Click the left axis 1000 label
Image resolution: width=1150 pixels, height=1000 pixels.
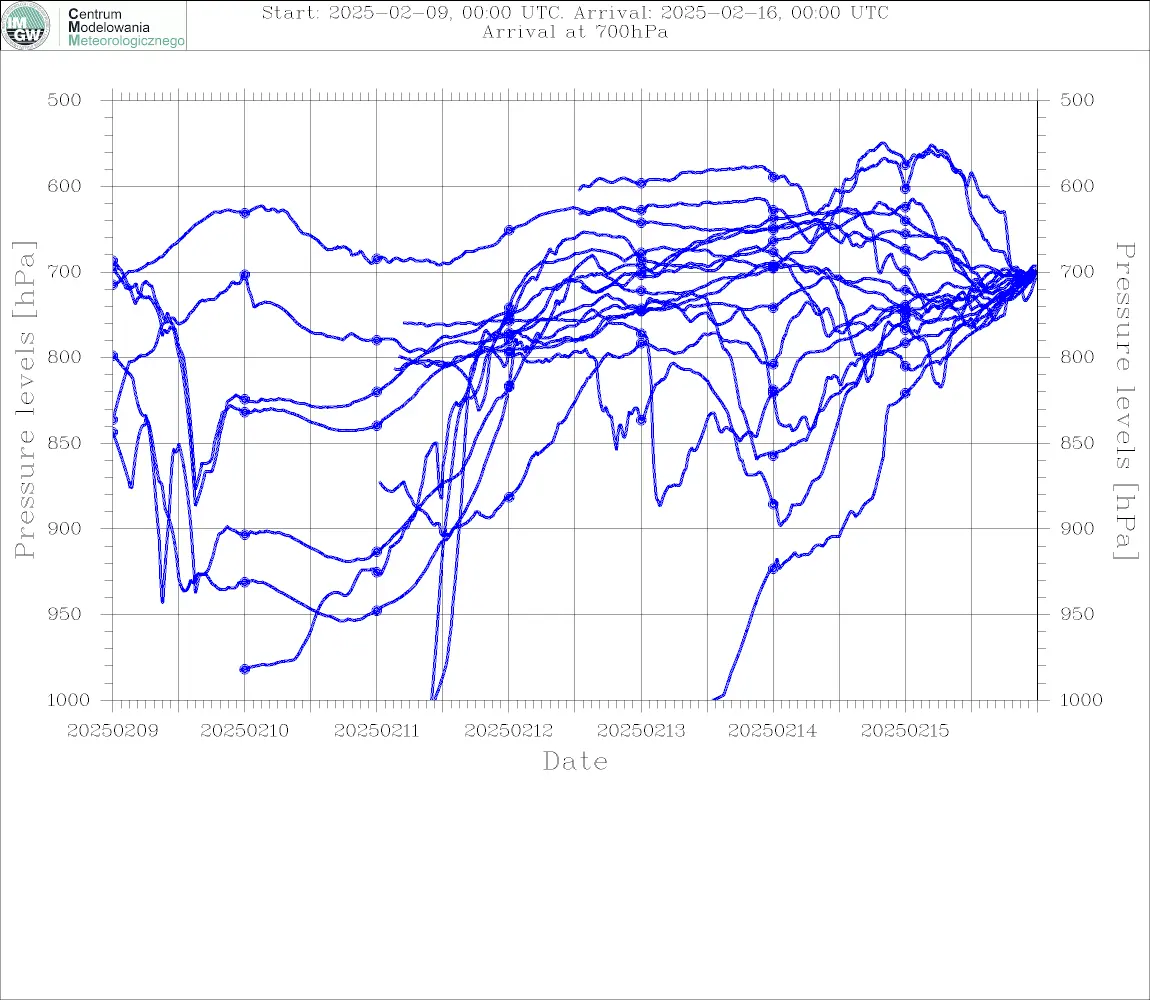pos(68,700)
